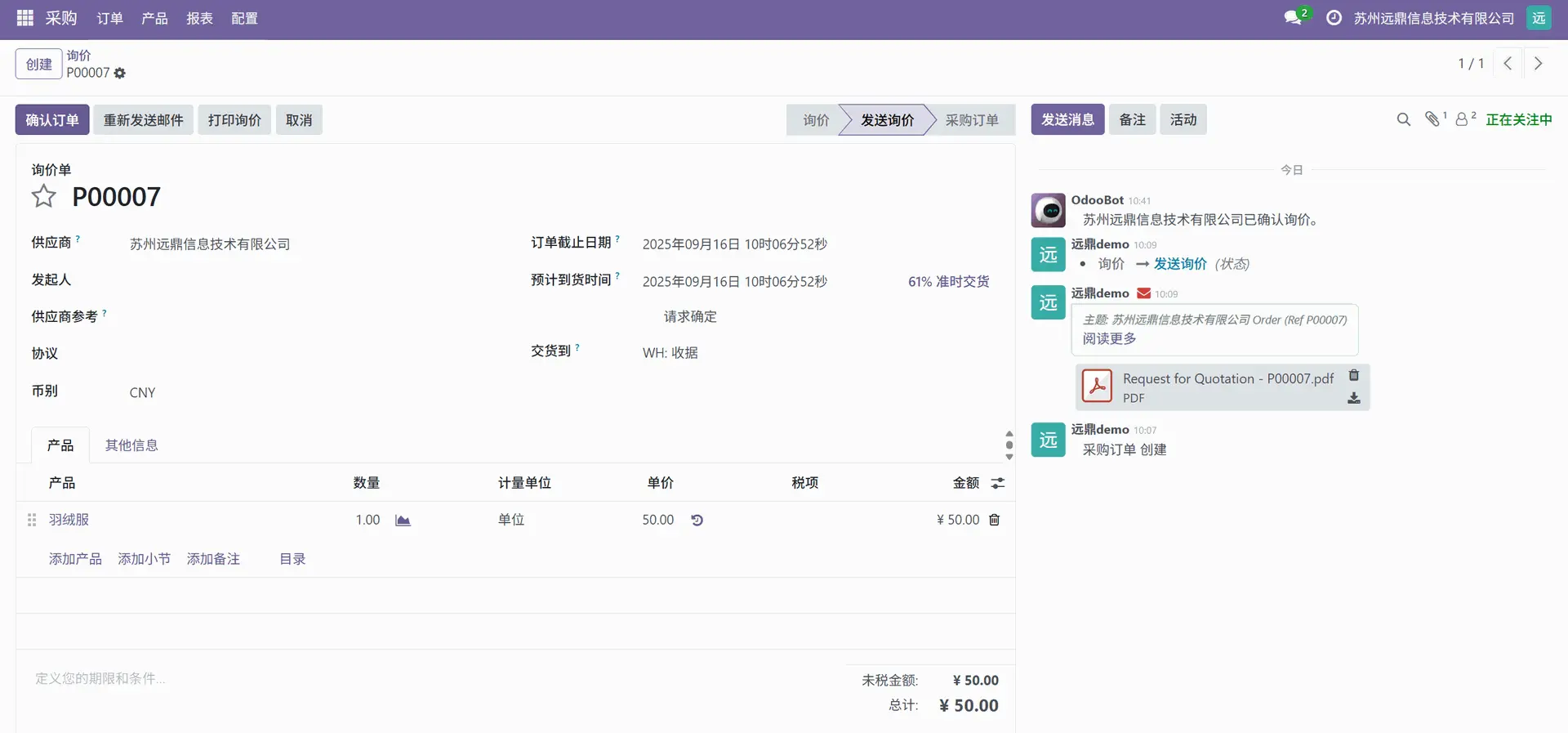
Task: Expand the email with 阅读更多
Action: click(1109, 338)
